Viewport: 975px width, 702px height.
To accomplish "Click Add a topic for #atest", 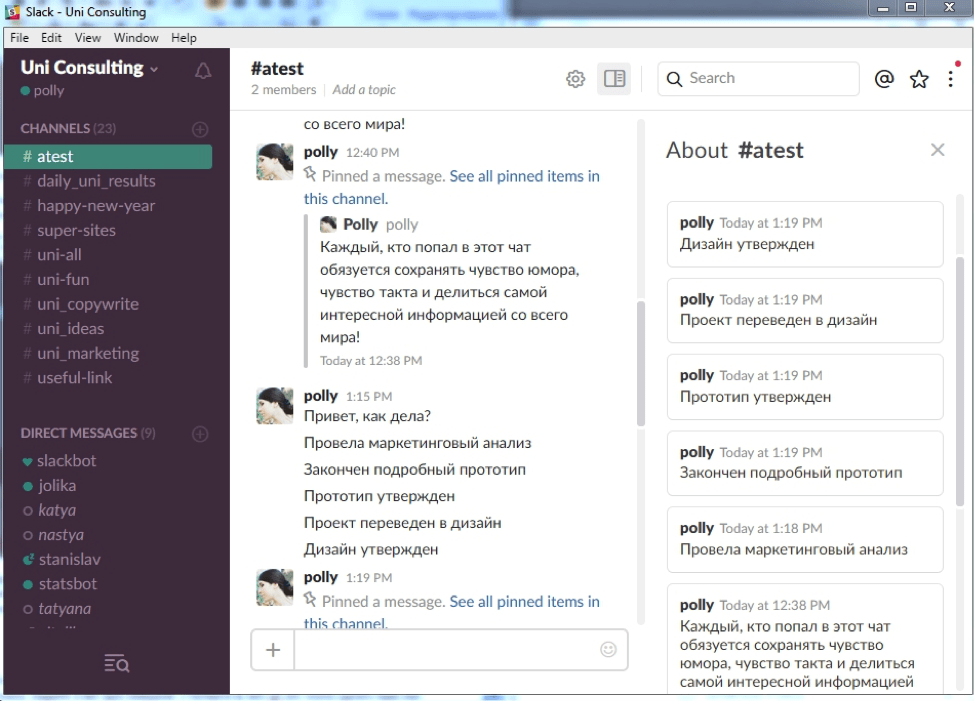I will coord(363,90).
